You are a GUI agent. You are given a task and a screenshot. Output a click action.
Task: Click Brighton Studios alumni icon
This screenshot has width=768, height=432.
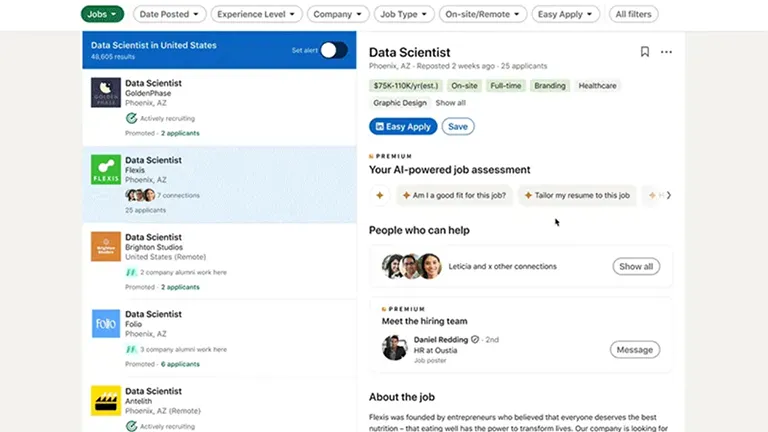pyautogui.click(x=131, y=272)
